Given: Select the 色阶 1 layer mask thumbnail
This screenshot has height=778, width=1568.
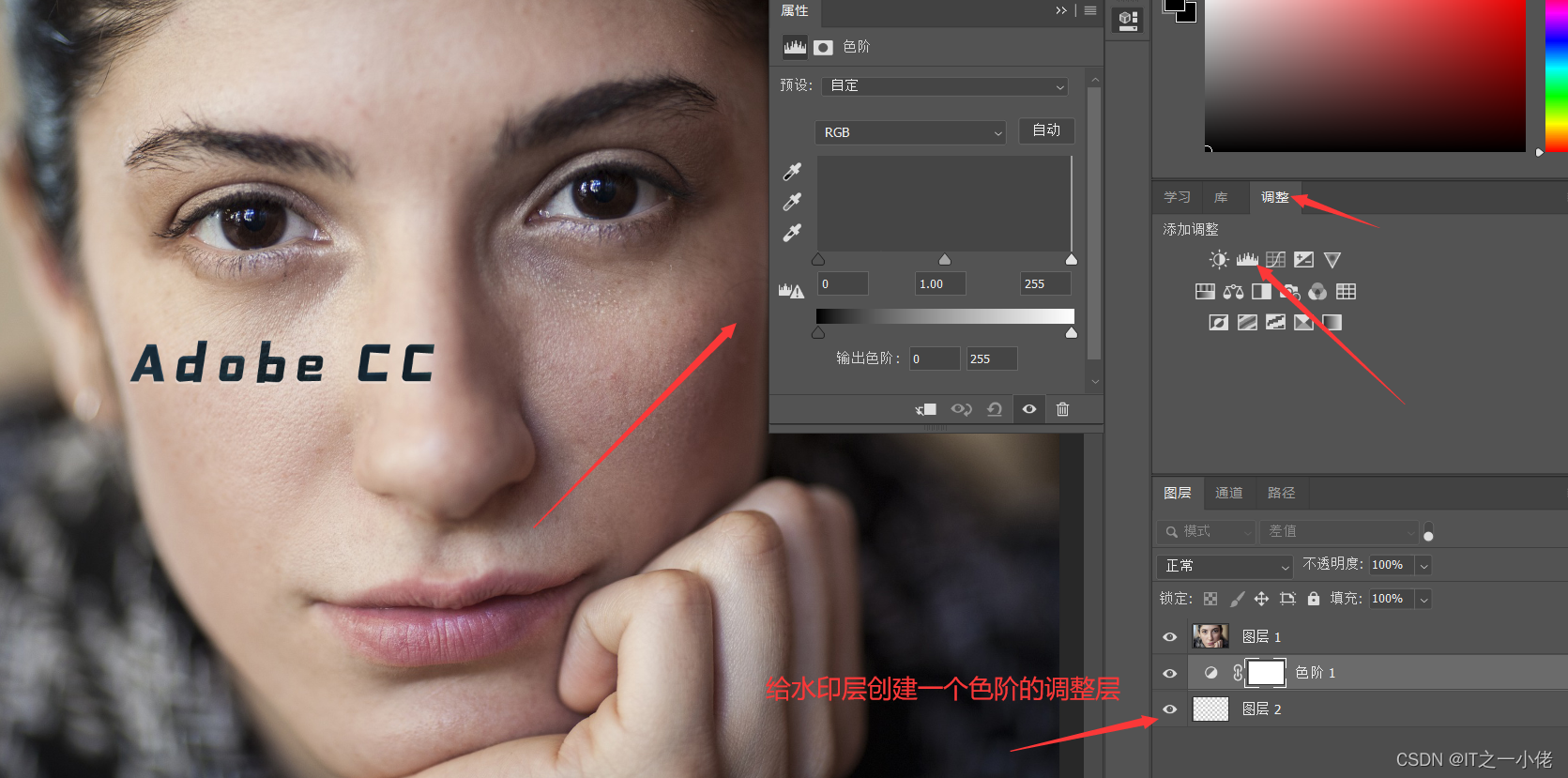Looking at the screenshot, I should coord(1266,673).
